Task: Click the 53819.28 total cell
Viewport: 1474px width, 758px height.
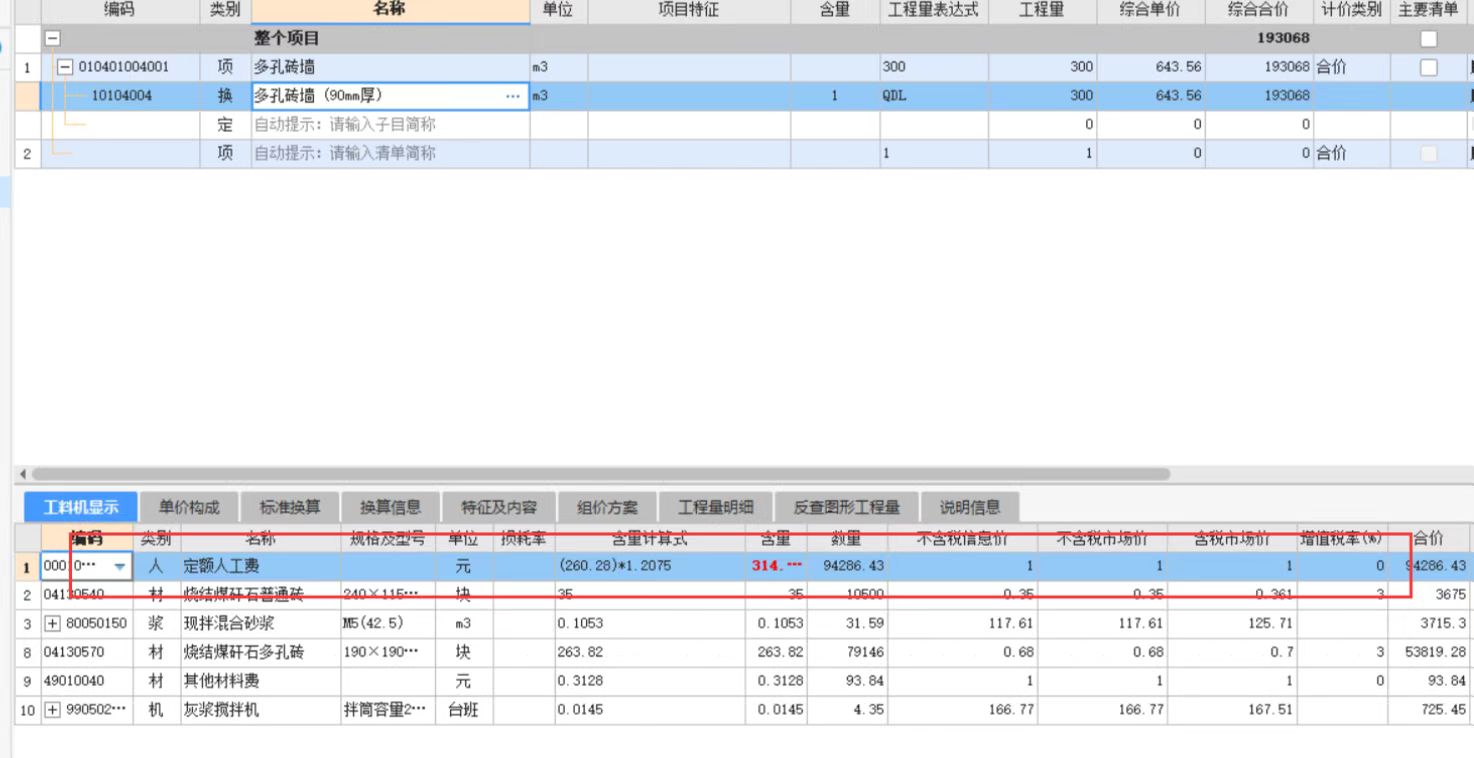Action: point(1430,652)
